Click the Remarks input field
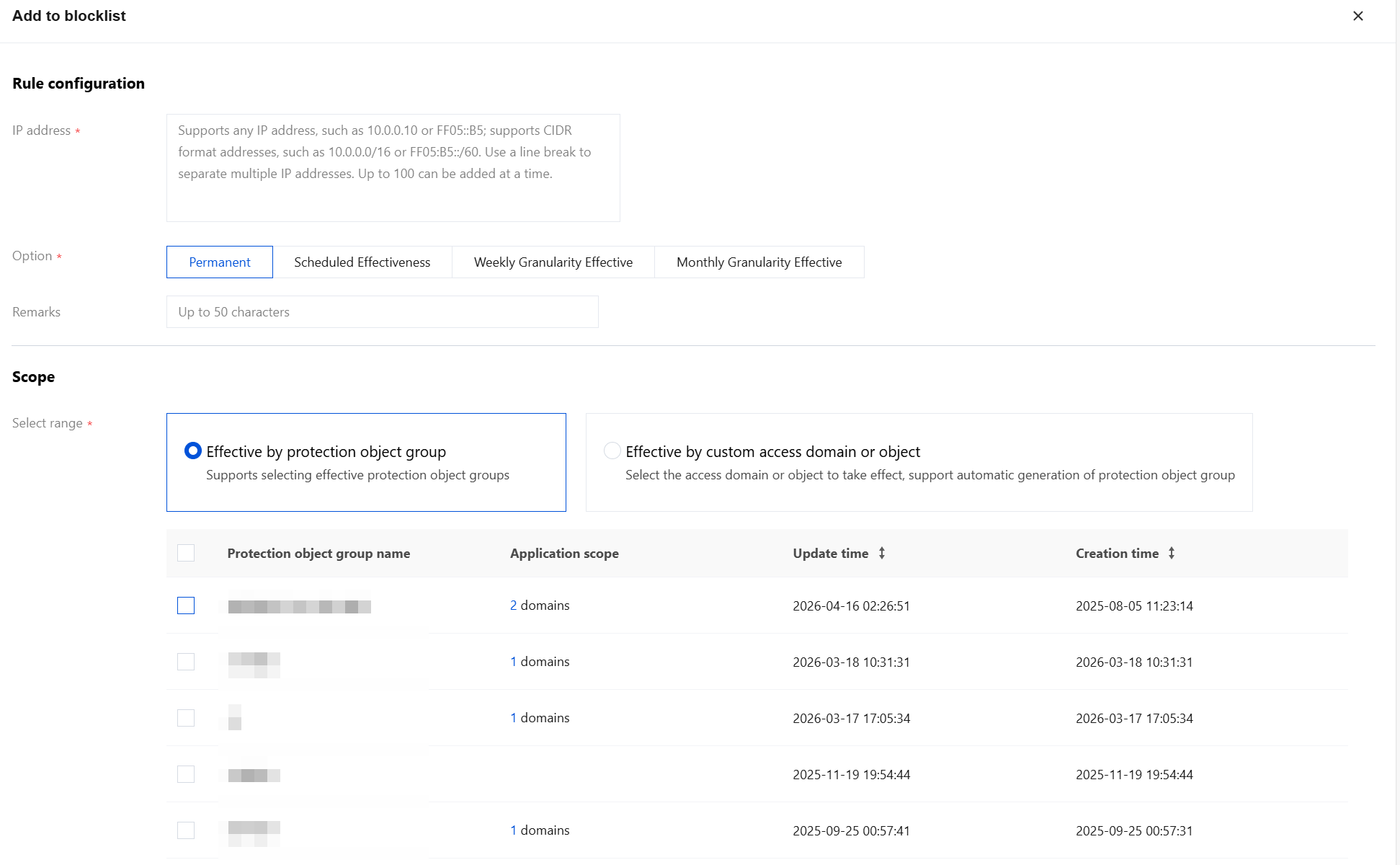The image size is (1400, 865). pyautogui.click(x=382, y=312)
